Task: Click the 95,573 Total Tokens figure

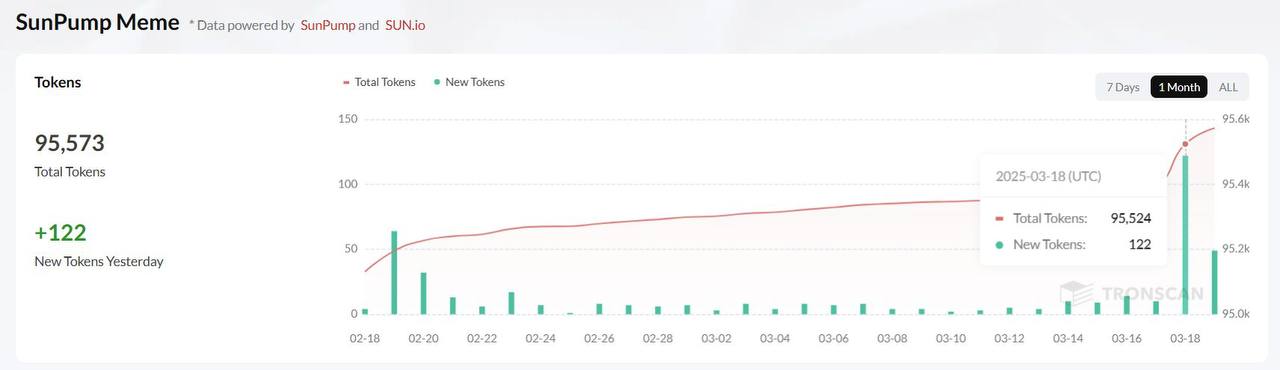Action: point(70,143)
